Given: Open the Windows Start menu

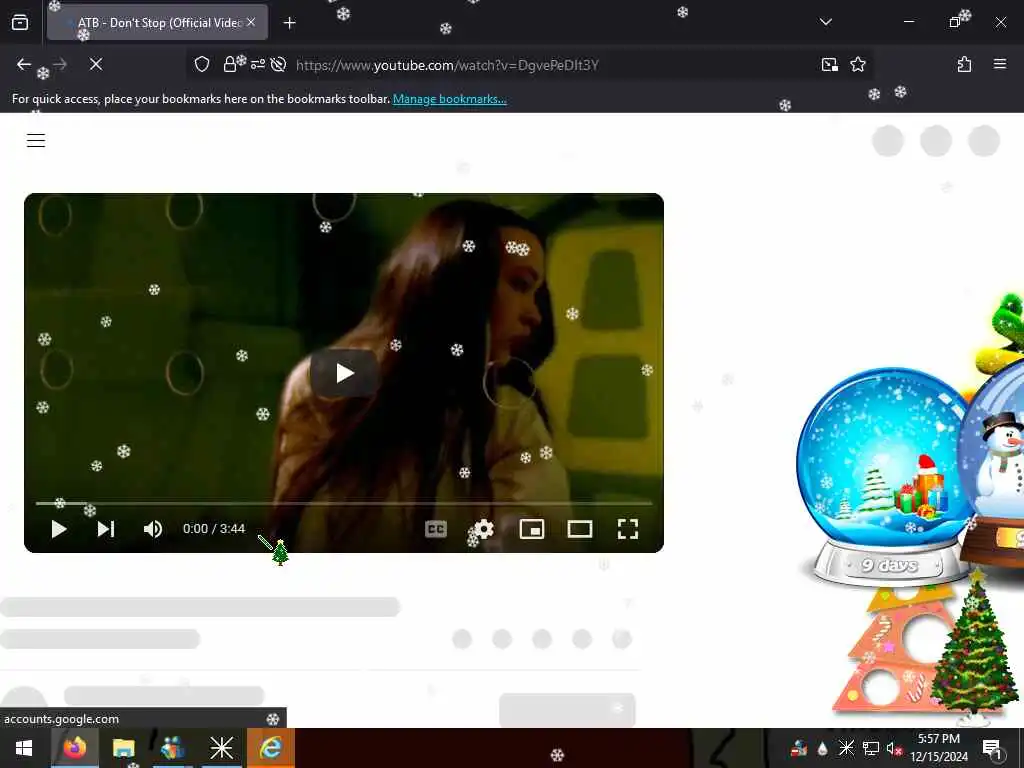Looking at the screenshot, I should [24, 748].
